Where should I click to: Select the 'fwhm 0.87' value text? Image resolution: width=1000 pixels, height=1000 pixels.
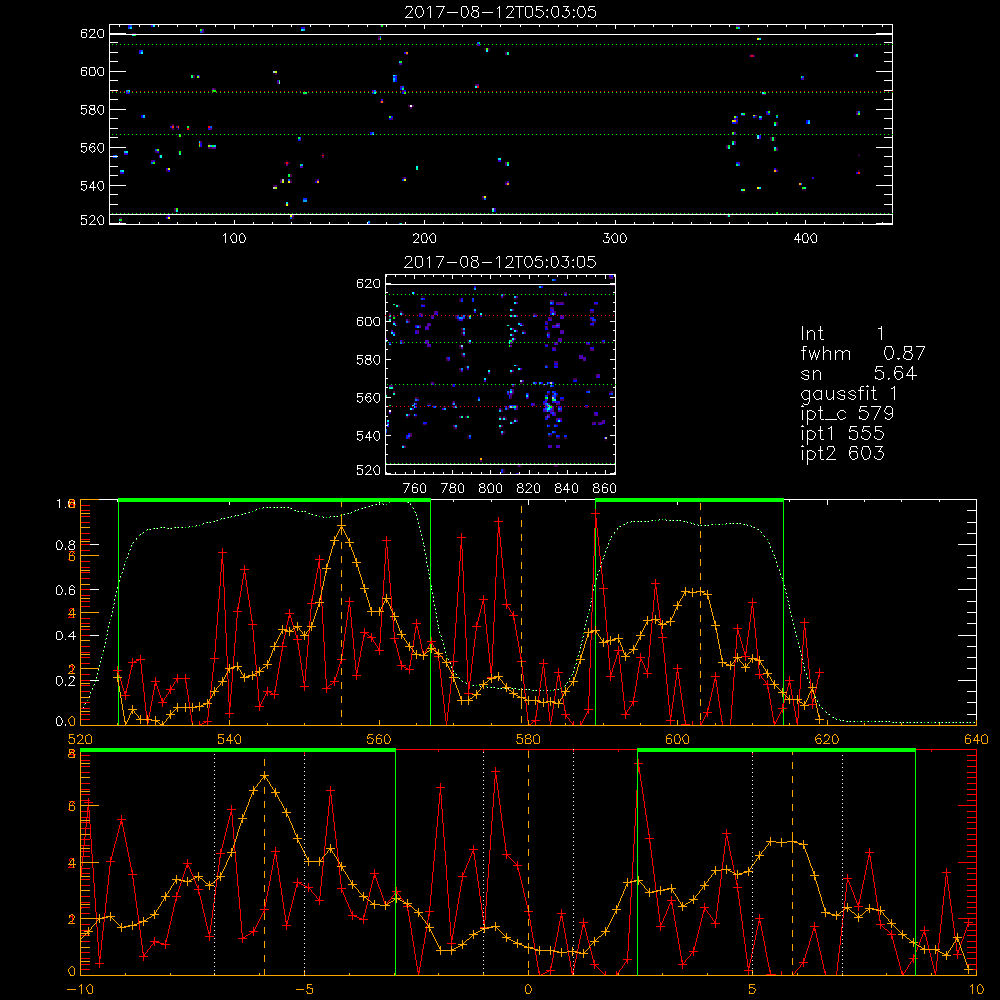point(863,353)
